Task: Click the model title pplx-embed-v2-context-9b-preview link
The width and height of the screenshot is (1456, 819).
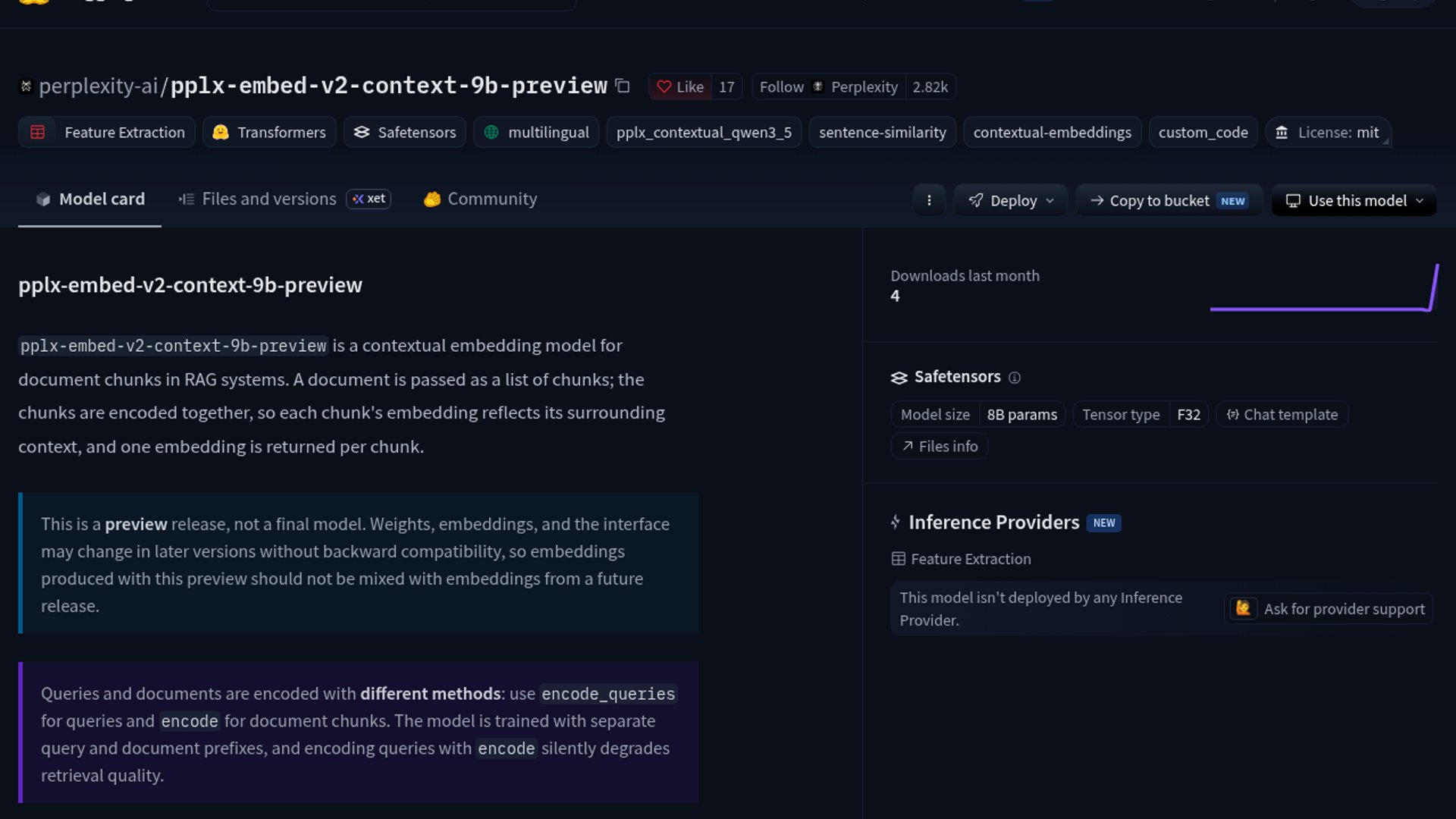Action: pos(388,86)
